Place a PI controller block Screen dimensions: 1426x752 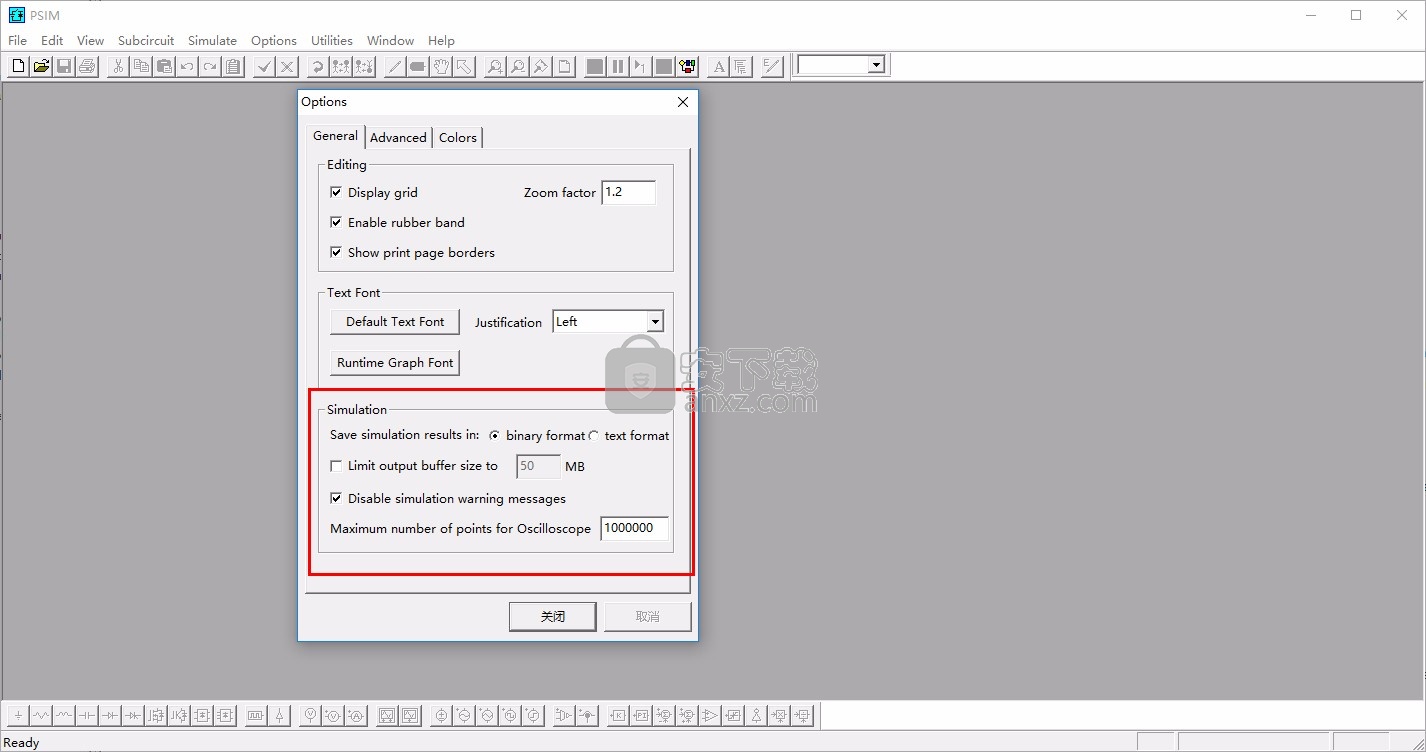coord(641,715)
